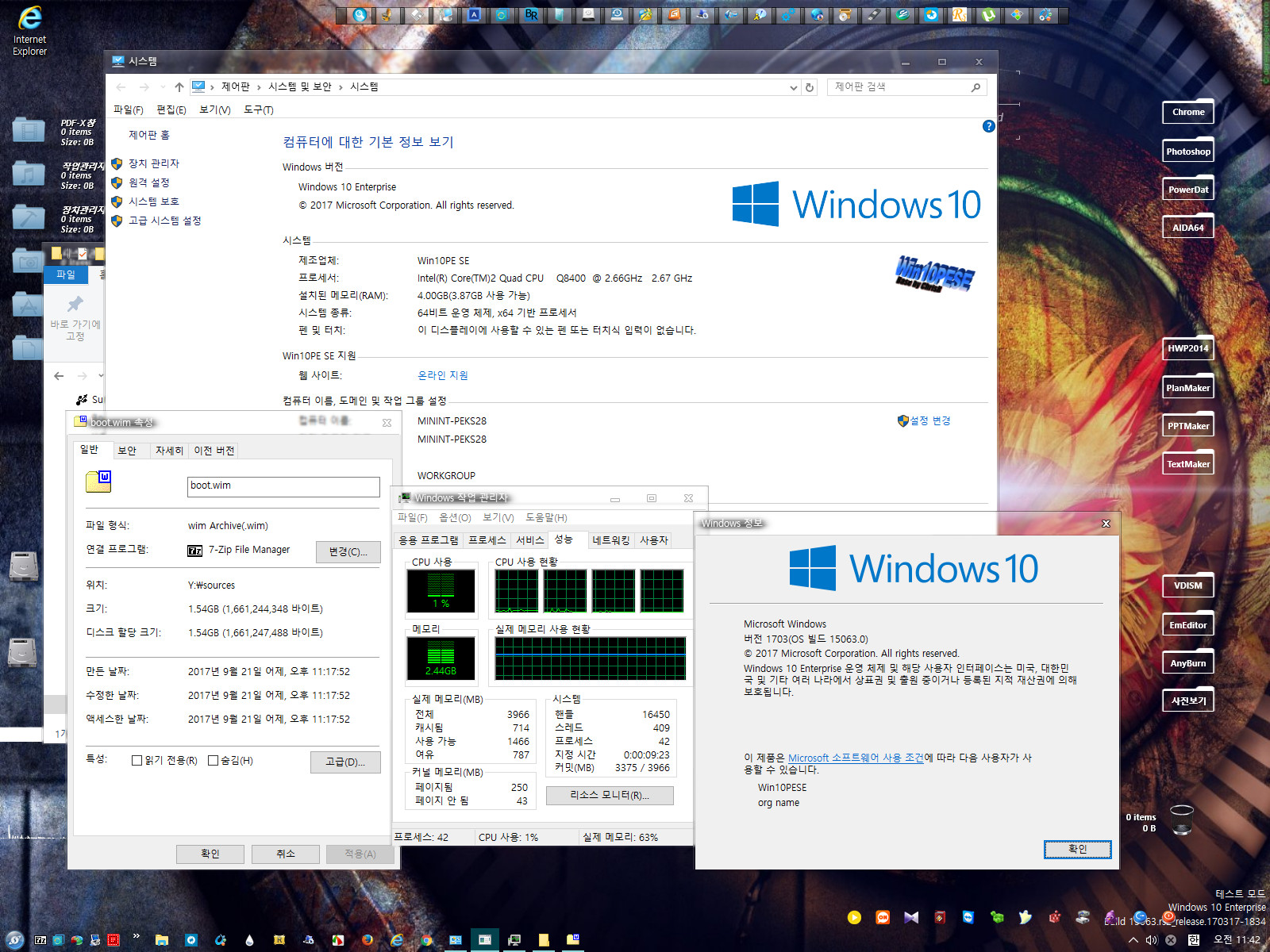Image resolution: width=1270 pixels, height=952 pixels.
Task: Click the clock showing 오전 11:42
Action: (x=1237, y=940)
